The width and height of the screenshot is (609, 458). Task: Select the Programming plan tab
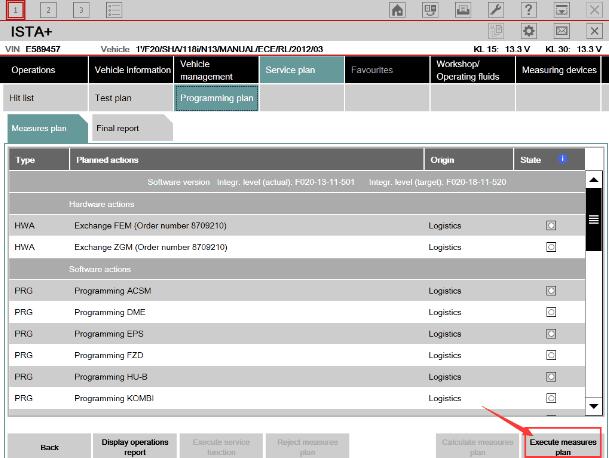tap(216, 98)
